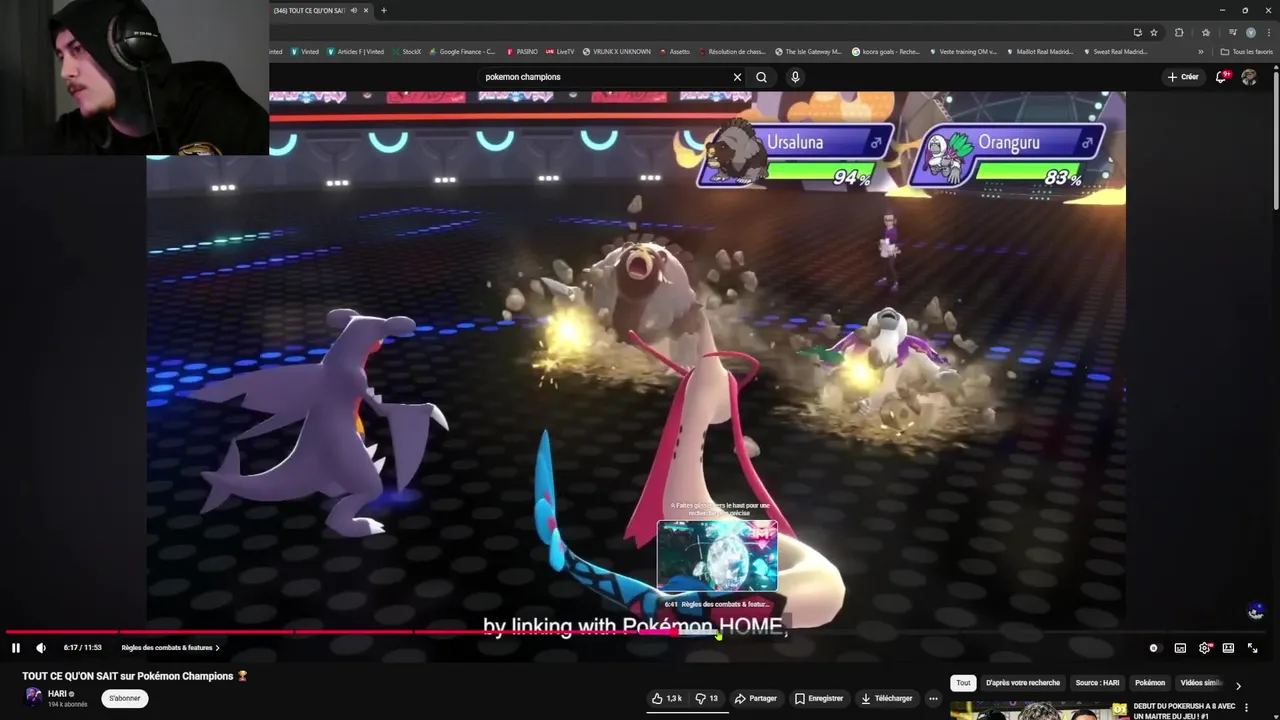1280x720 pixels.
Task: Open the Partager share button
Action: click(755, 698)
